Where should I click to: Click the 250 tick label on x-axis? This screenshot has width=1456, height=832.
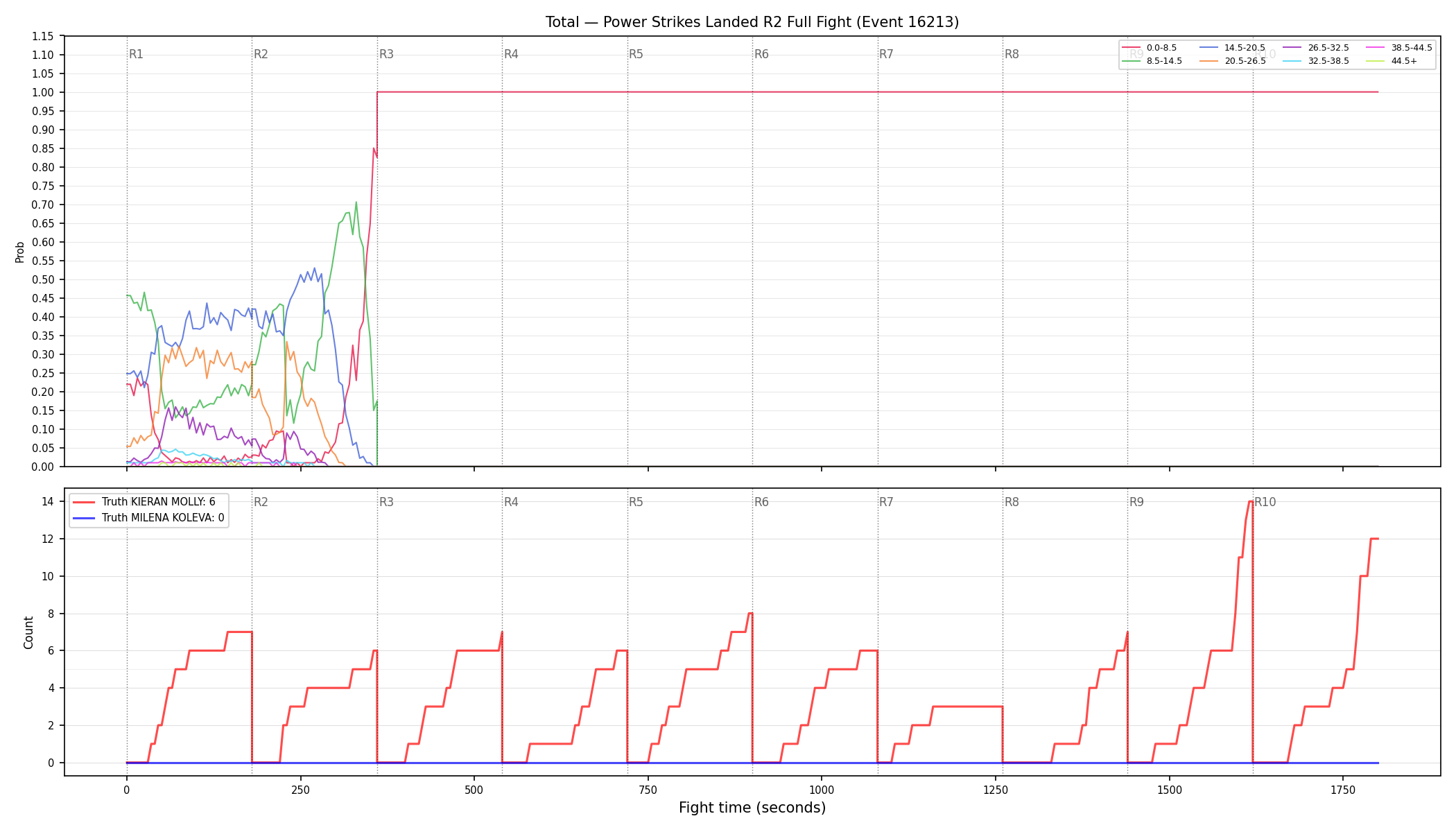point(300,790)
